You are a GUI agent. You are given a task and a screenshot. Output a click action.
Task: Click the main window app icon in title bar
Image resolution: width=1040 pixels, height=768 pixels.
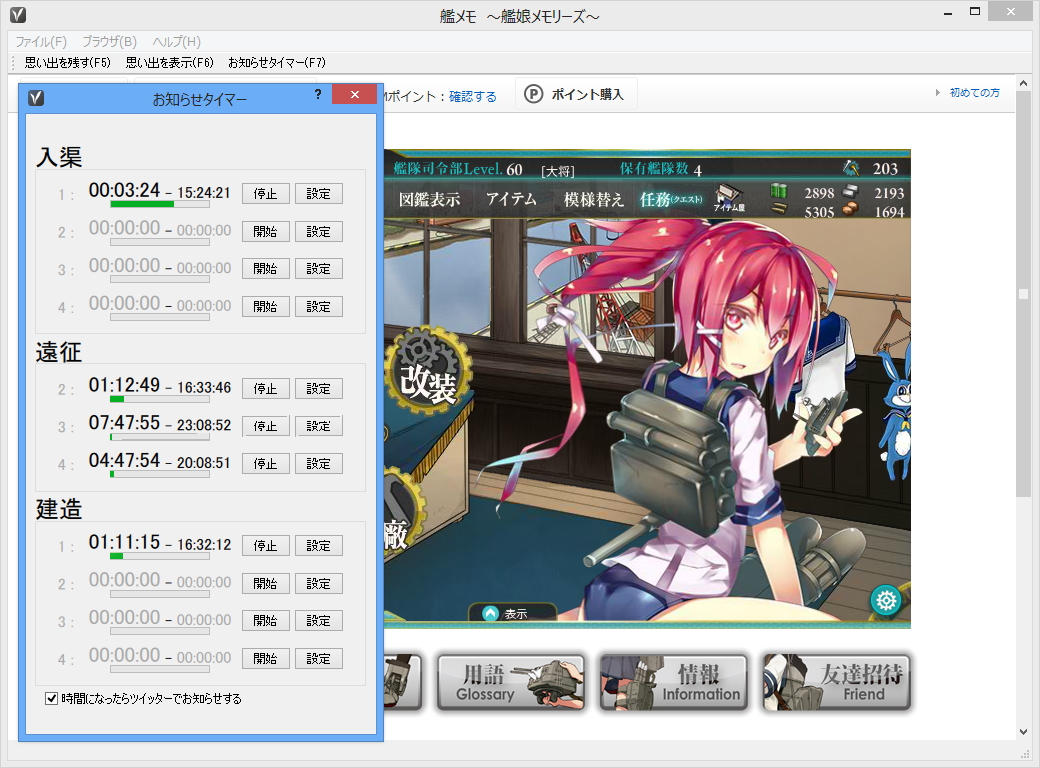click(x=18, y=15)
